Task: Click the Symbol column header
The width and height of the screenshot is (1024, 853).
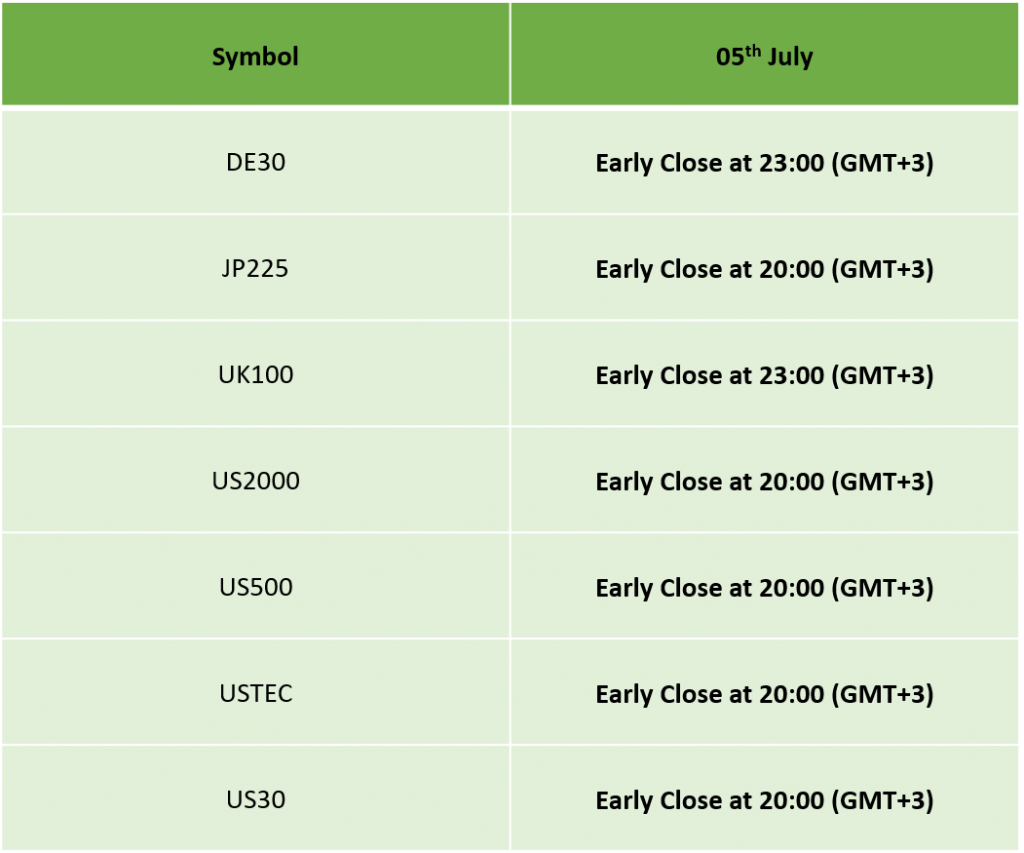Action: click(255, 54)
